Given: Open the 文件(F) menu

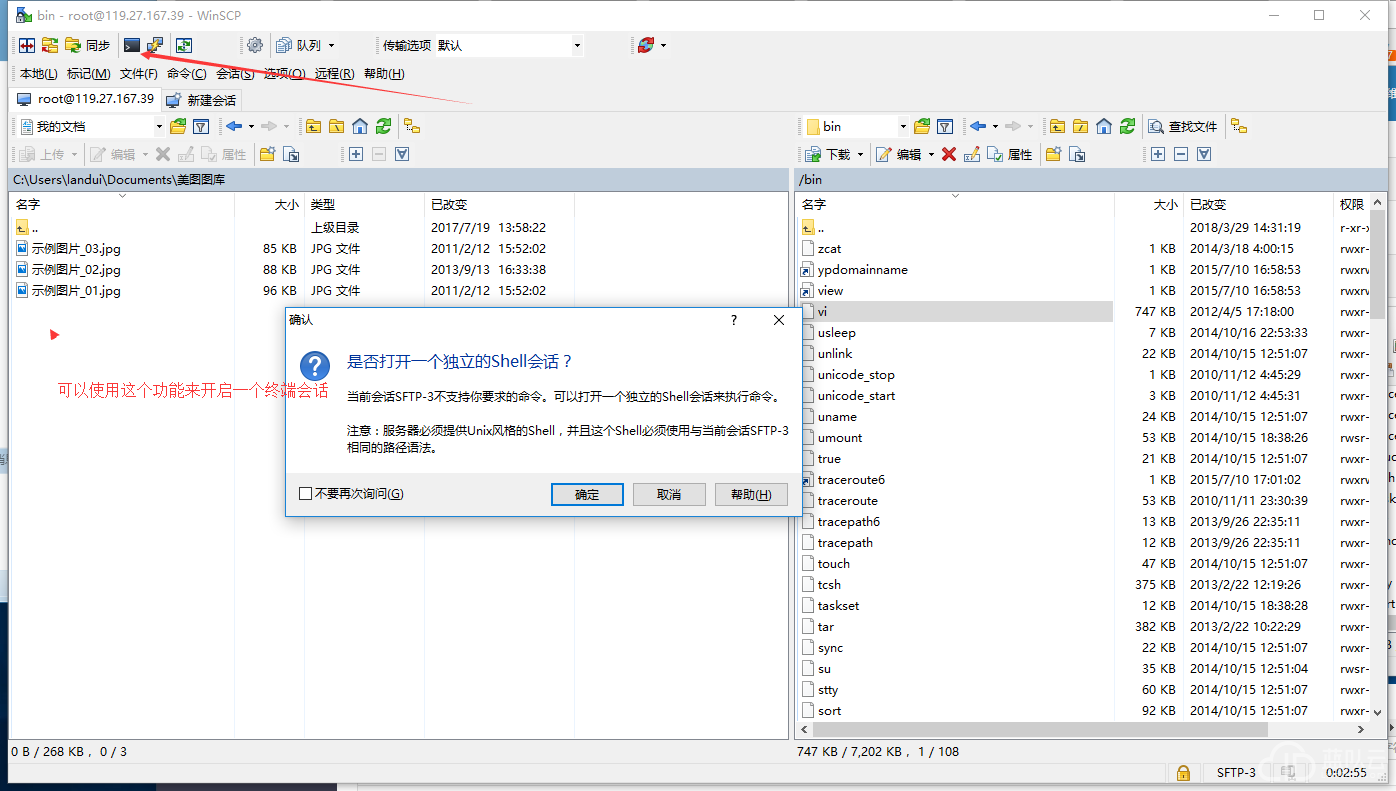Looking at the screenshot, I should [139, 74].
